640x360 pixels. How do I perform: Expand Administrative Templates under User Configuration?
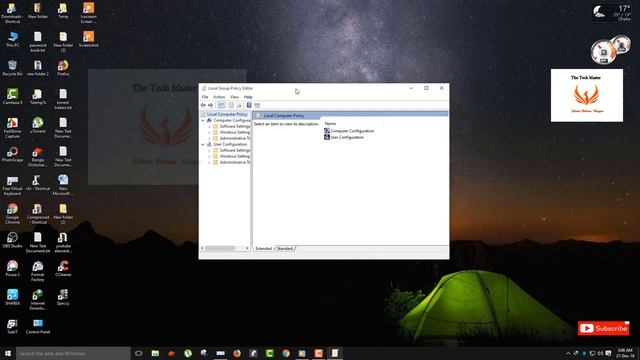point(209,162)
